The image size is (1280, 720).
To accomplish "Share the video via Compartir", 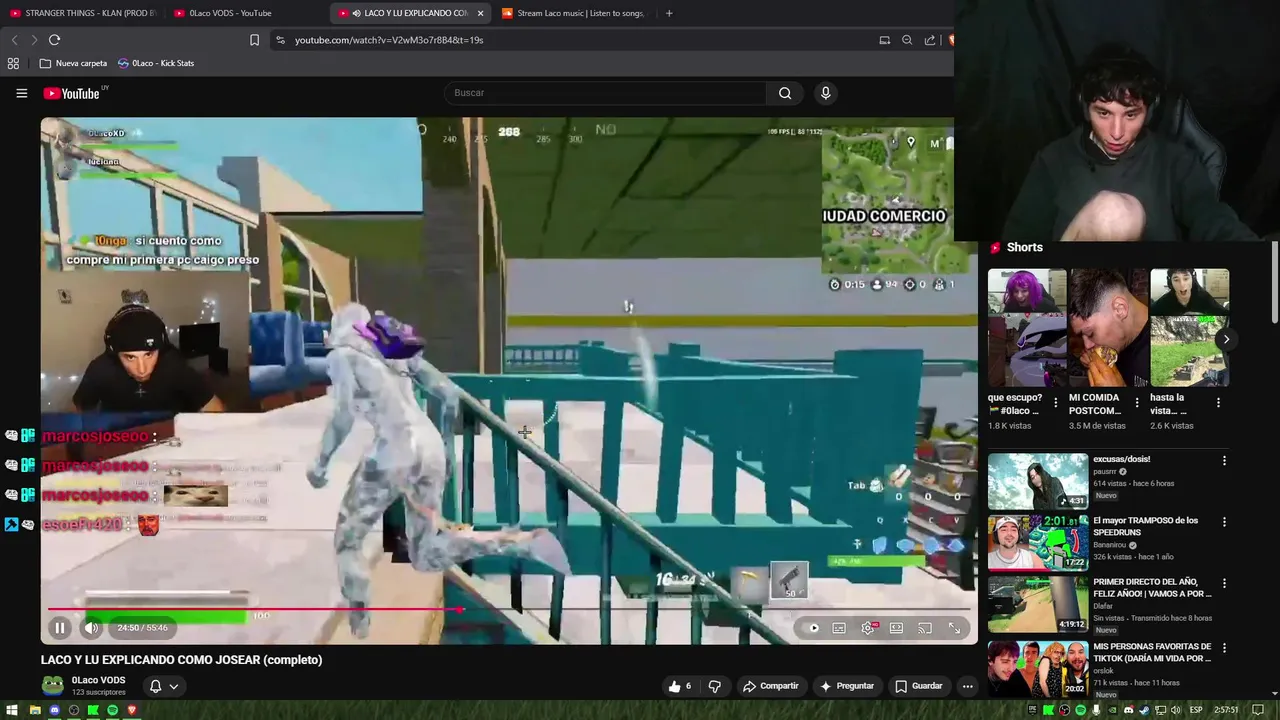I will (x=770, y=686).
